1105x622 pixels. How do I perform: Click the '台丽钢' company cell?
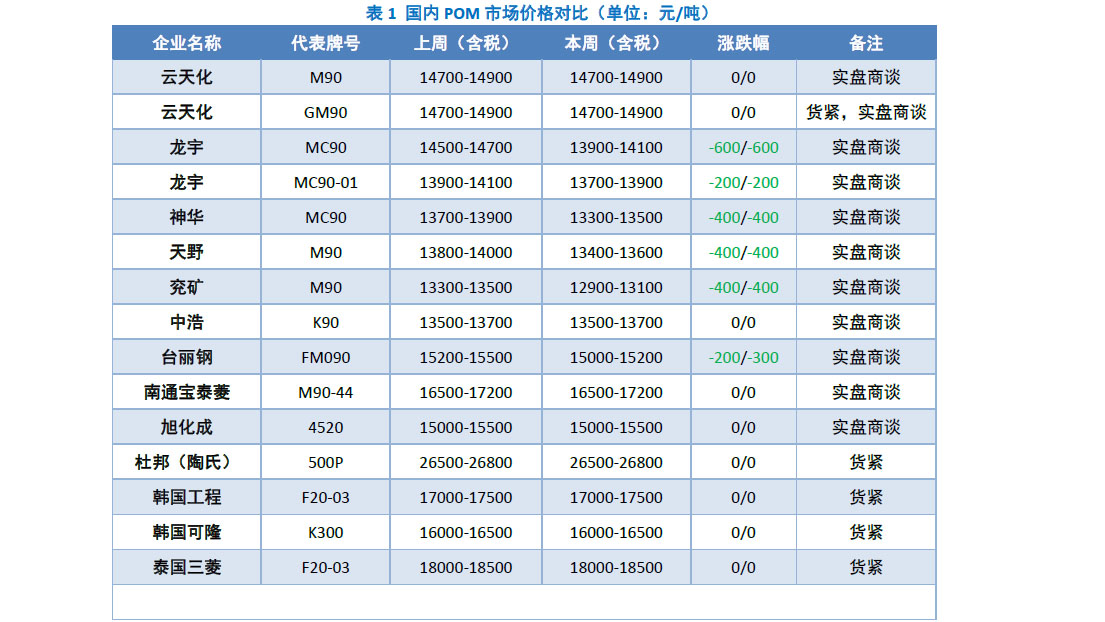[187, 357]
